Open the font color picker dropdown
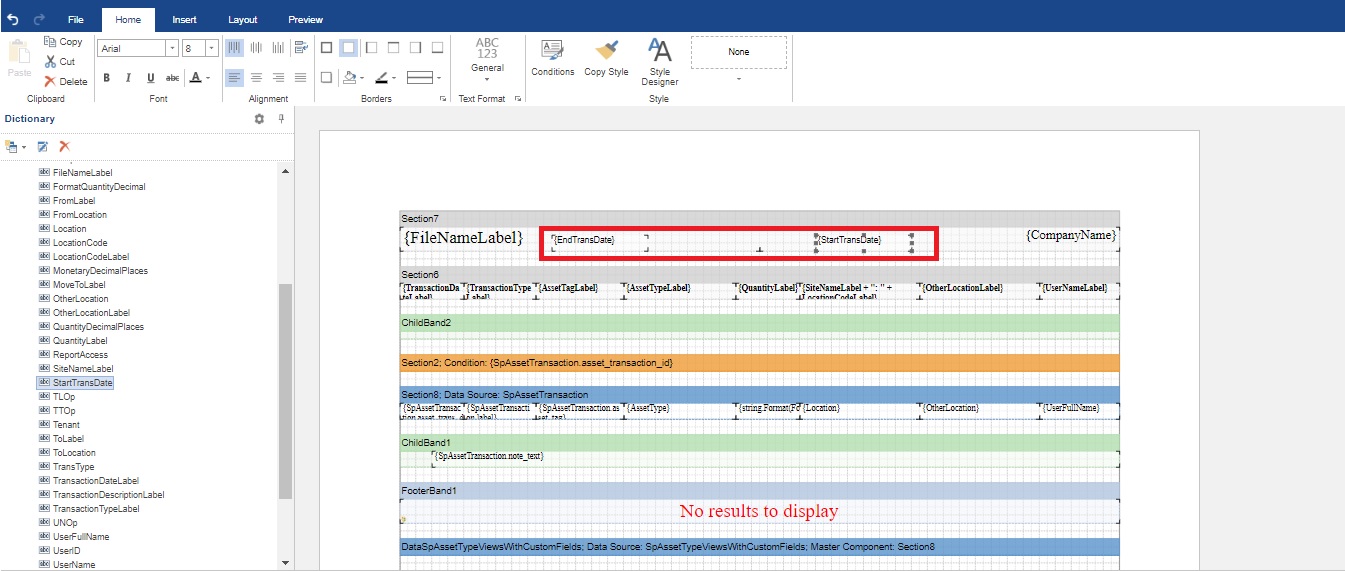Screen dimensions: 1345x571 [x=209, y=78]
